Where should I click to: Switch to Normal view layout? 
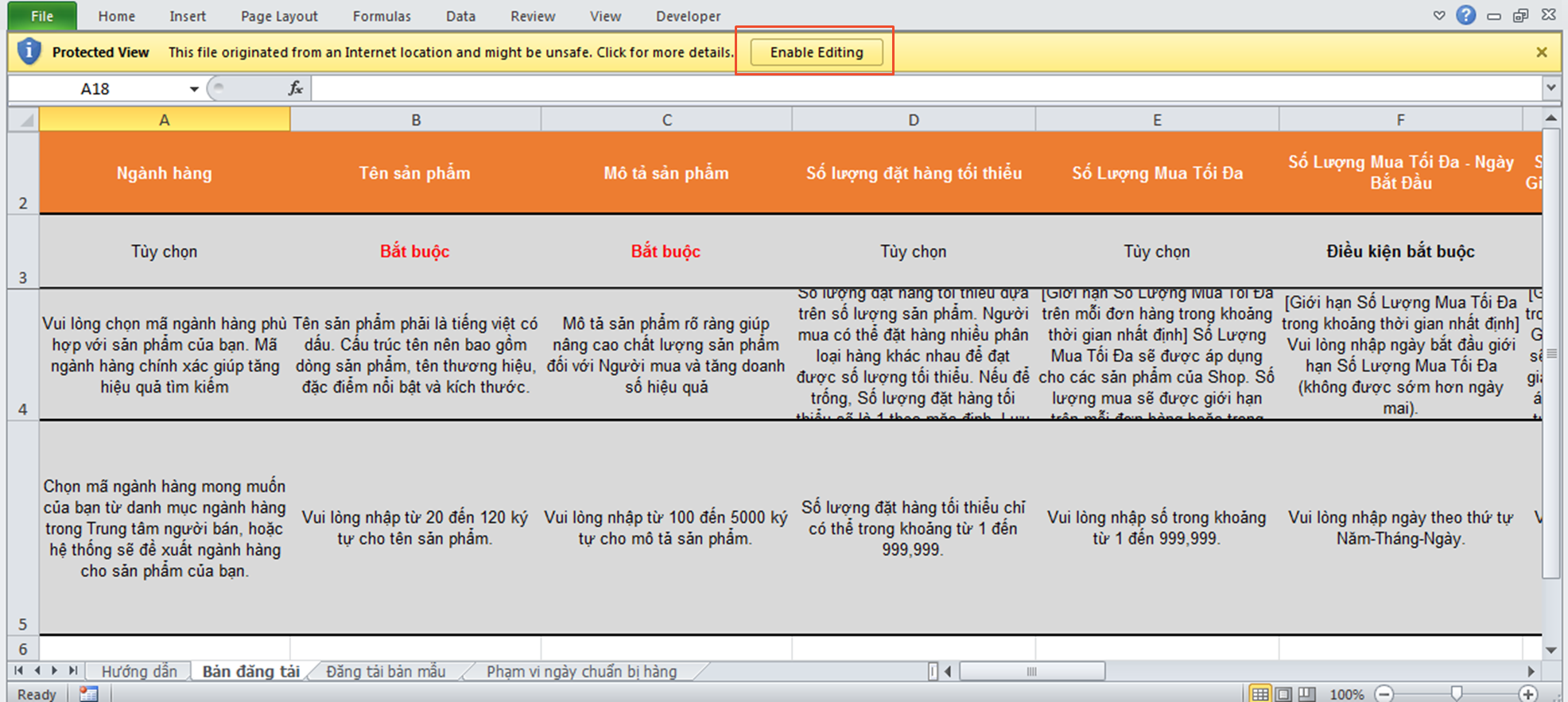[x=1259, y=693]
